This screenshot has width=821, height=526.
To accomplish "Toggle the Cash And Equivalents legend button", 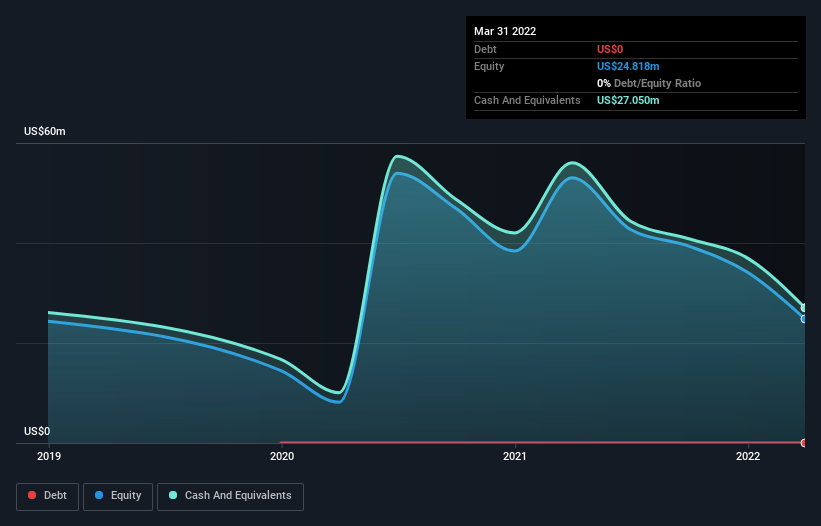I will pos(230,496).
